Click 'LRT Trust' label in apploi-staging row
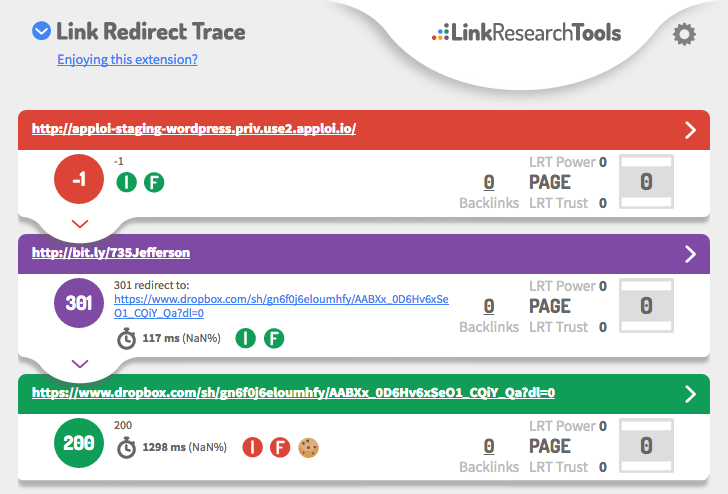Image resolution: width=728 pixels, height=494 pixels. pyautogui.click(x=559, y=203)
